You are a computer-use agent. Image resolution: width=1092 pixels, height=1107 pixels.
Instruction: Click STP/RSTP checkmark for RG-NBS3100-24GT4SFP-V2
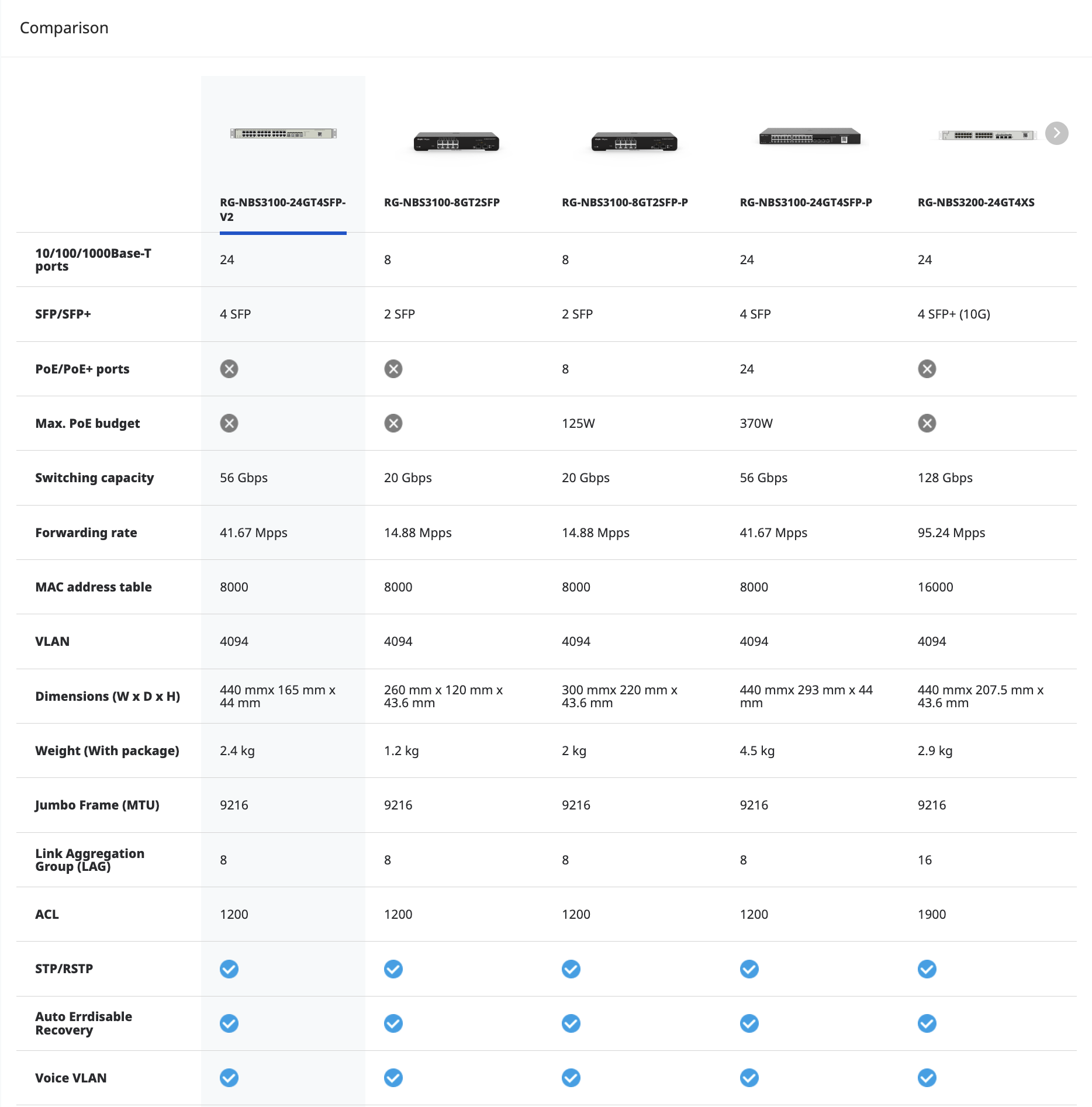[x=229, y=969]
